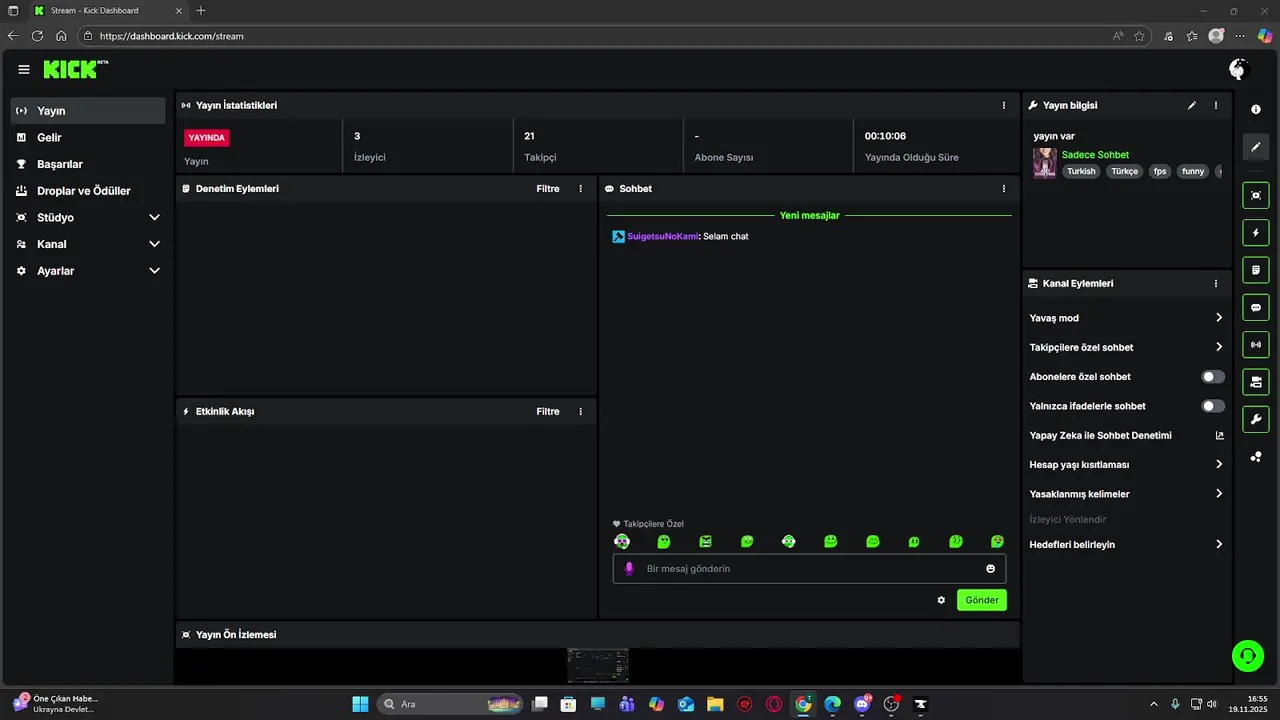Open Etkinlik Akışı panel three-dot menu

click(x=580, y=411)
